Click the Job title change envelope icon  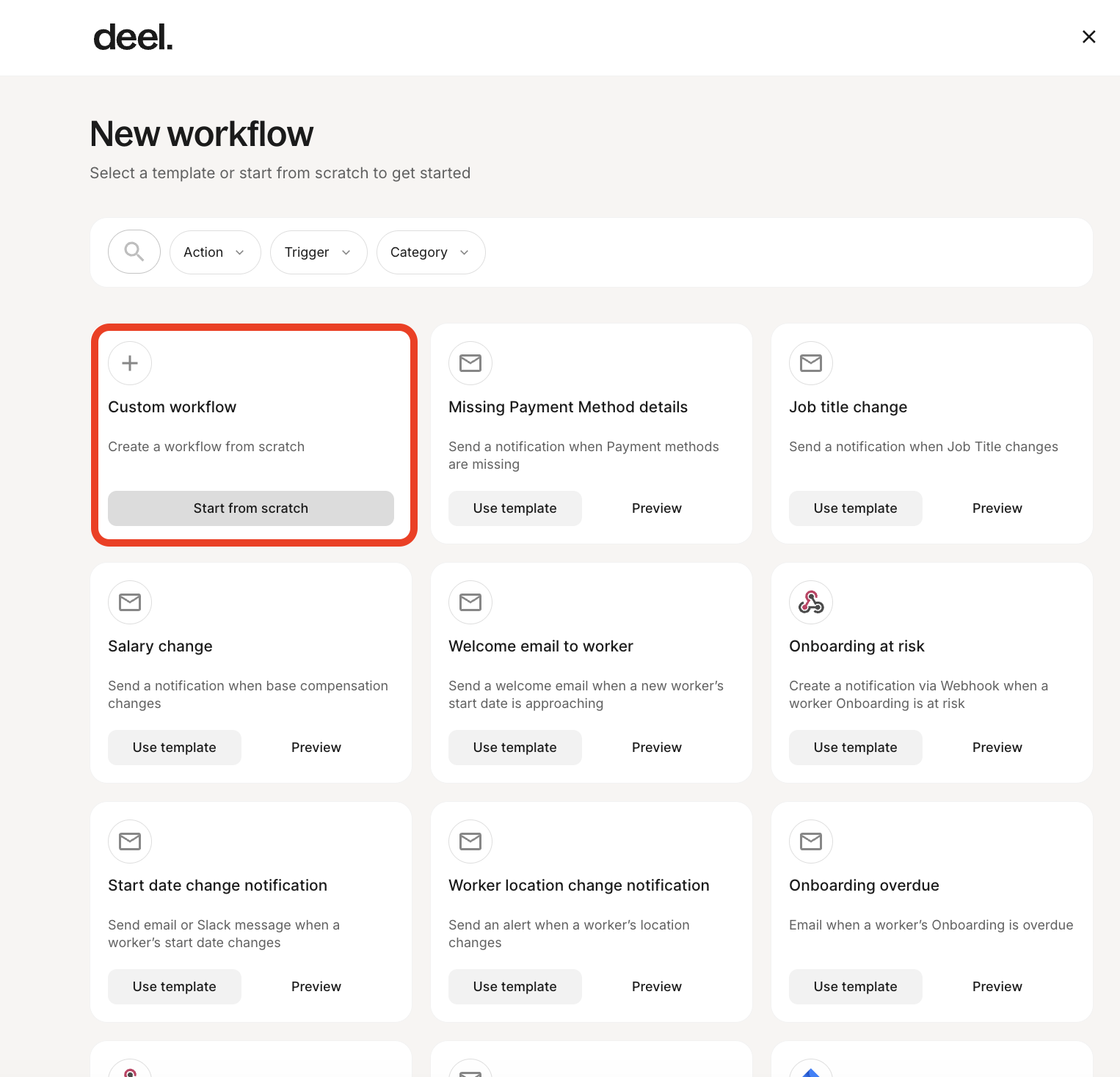coord(811,363)
